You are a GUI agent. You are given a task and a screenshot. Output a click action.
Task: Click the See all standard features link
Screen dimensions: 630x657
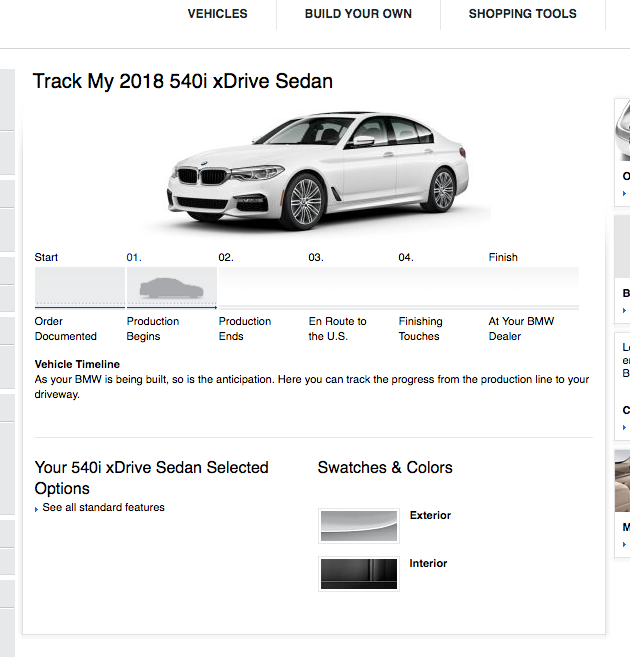tap(103, 507)
